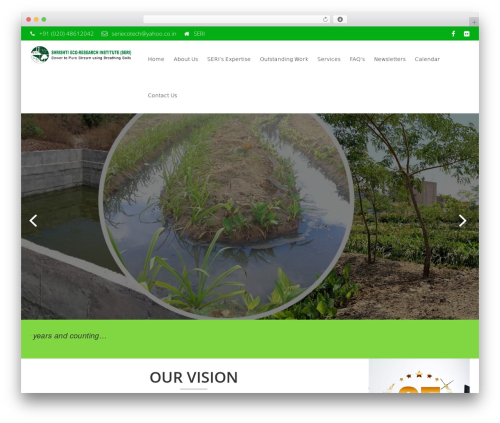This screenshot has width=500, height=423.
Task: Click the browser reload icon
Action: click(x=325, y=19)
